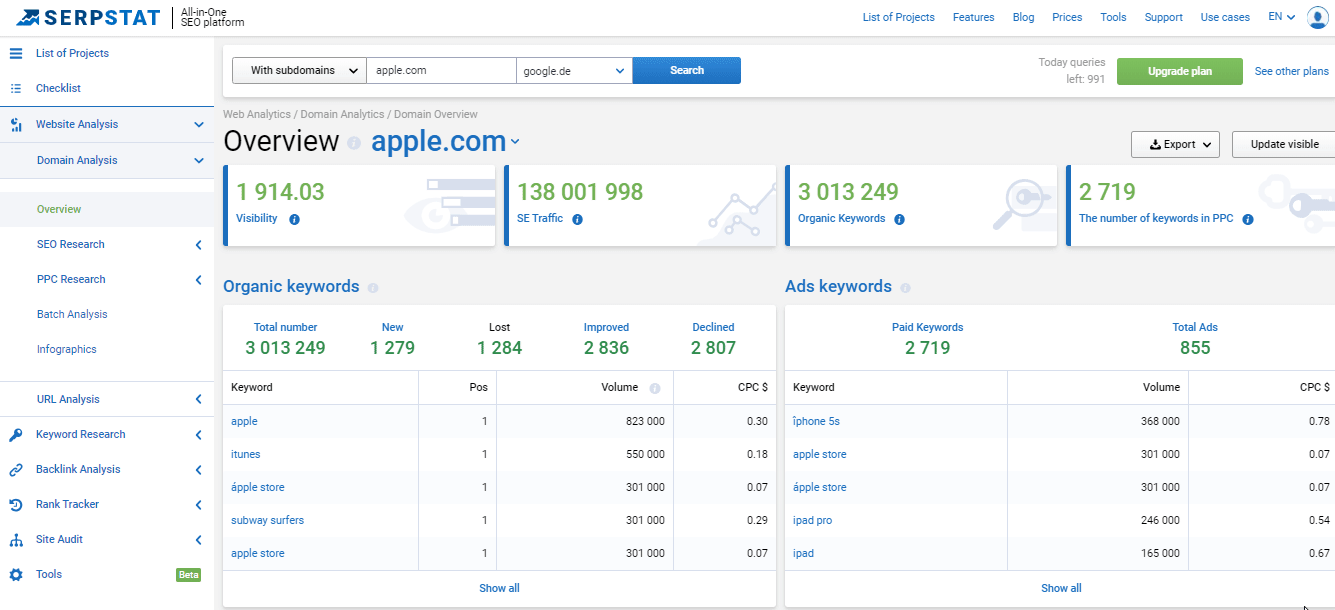Click the Domain Analytics breadcrumb
The height and width of the screenshot is (610, 1335).
point(342,114)
